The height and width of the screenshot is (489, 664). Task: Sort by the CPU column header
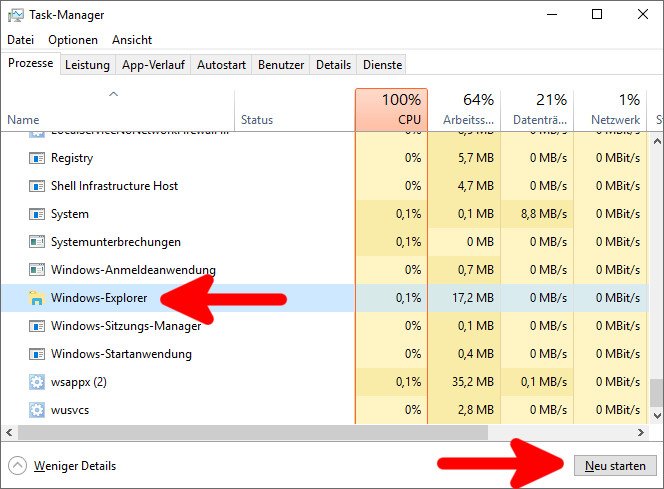pyautogui.click(x=391, y=110)
